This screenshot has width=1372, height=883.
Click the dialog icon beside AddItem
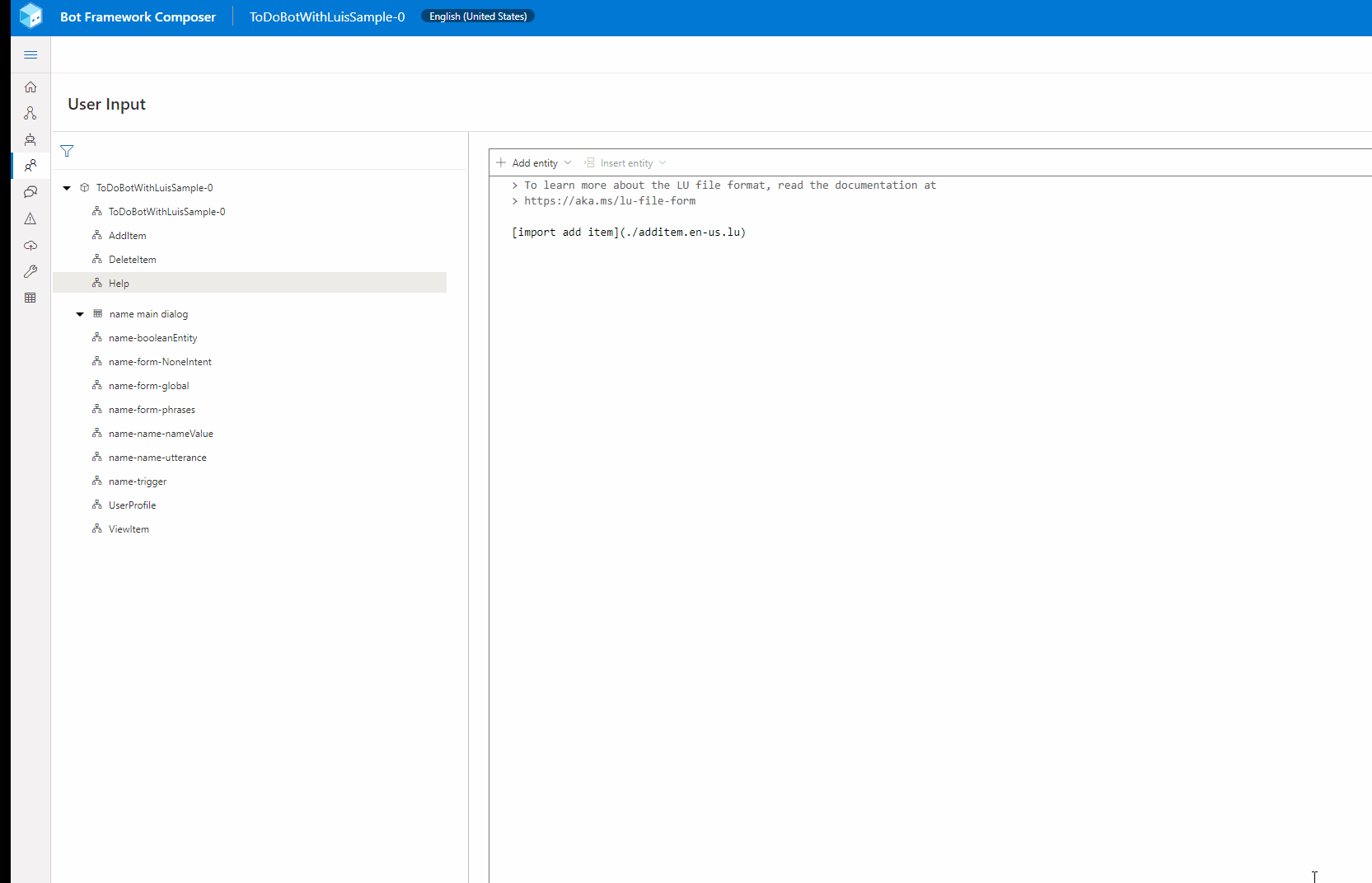point(97,235)
